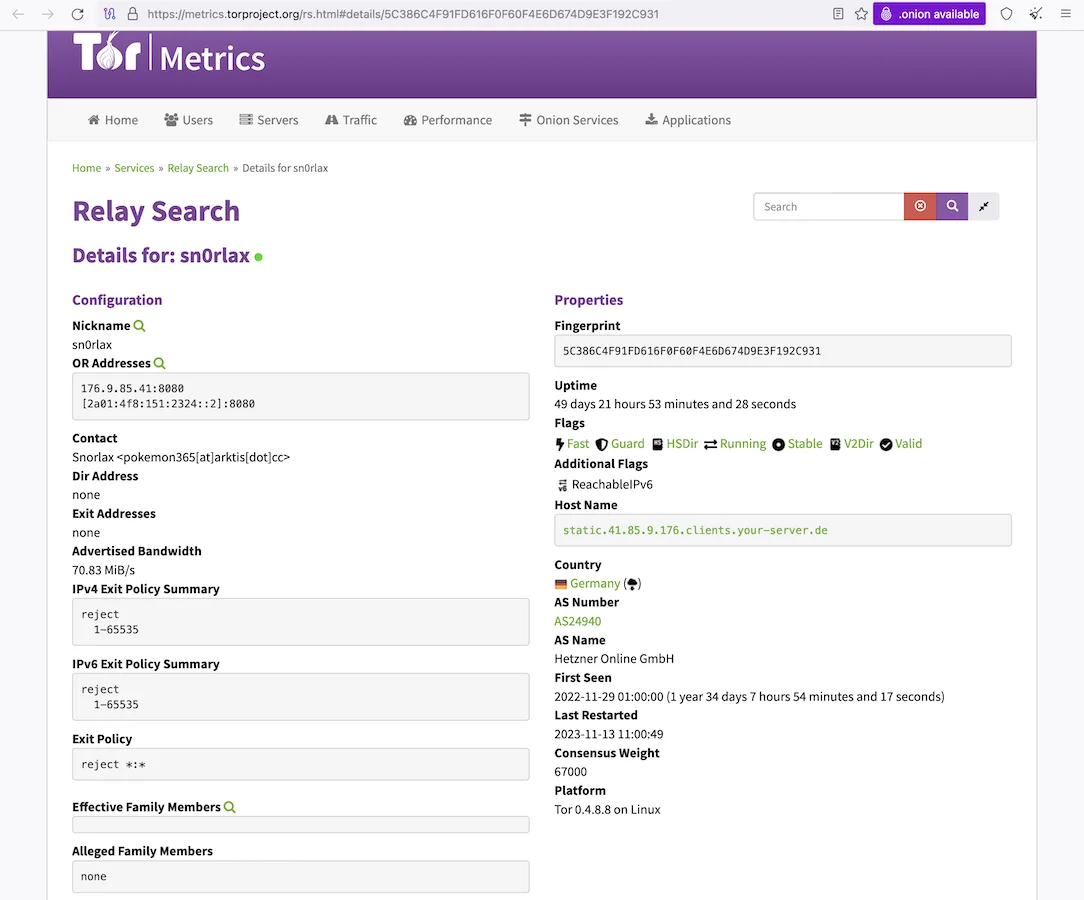
Task: Open the Onion Services navigation item
Action: click(x=568, y=120)
